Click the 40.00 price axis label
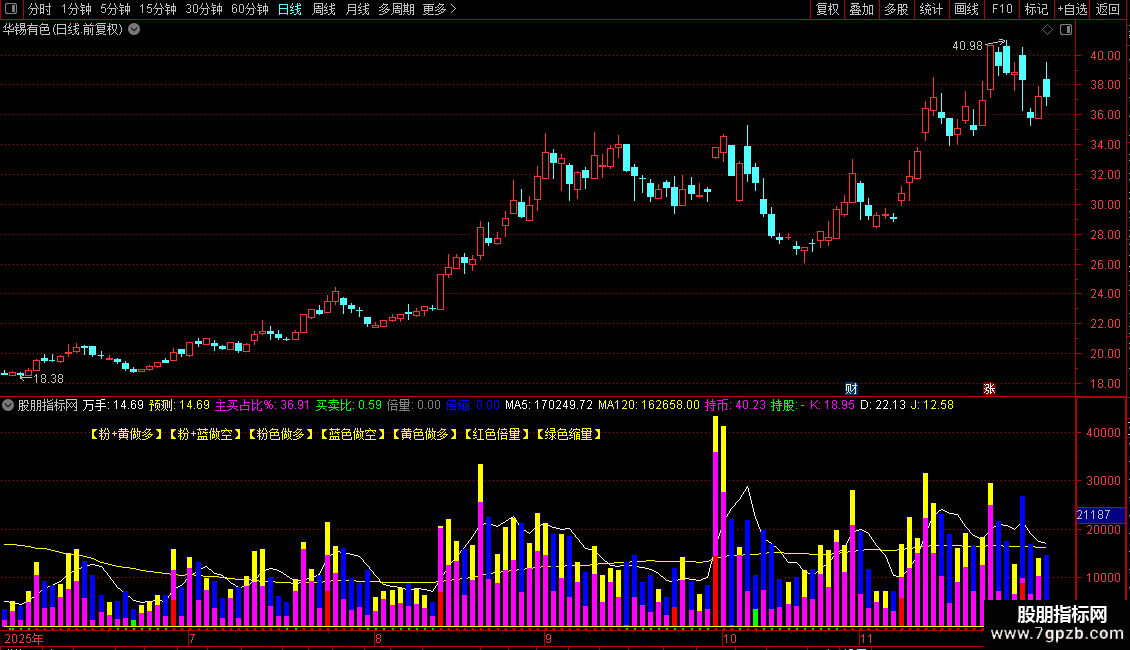1130x650 pixels. [x=1105, y=55]
